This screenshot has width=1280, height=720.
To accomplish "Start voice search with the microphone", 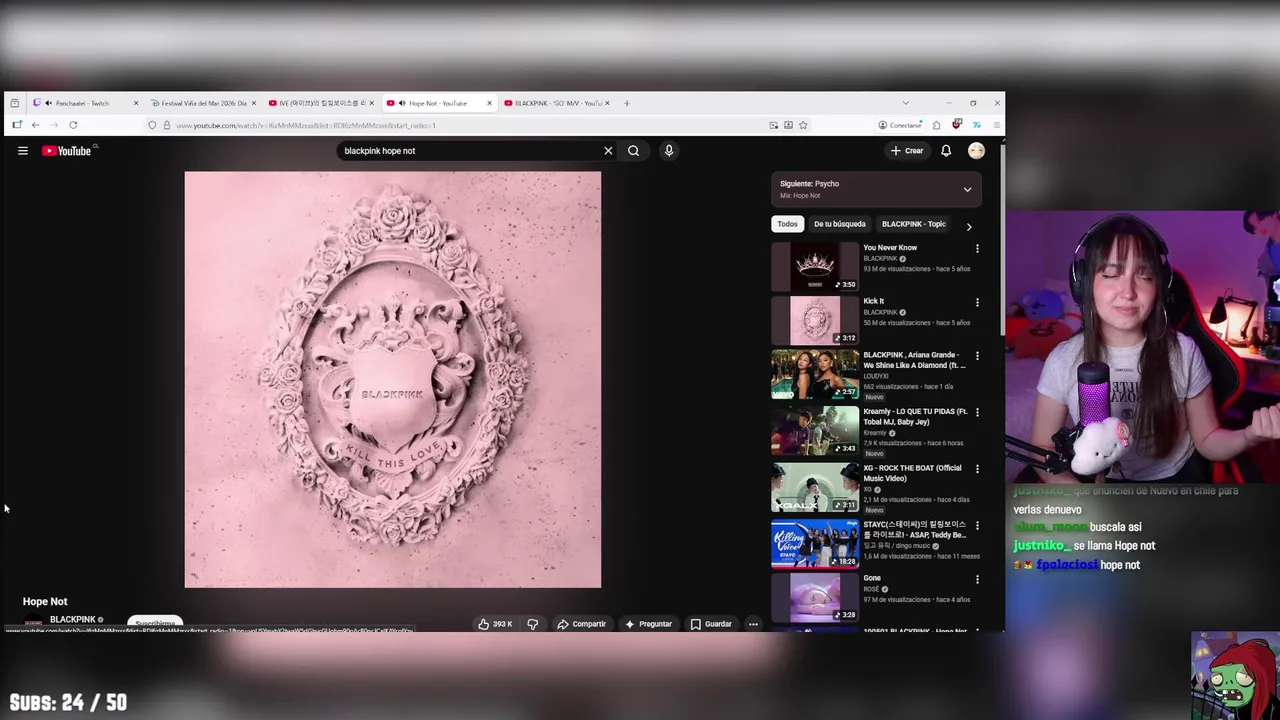I will pyautogui.click(x=669, y=151).
